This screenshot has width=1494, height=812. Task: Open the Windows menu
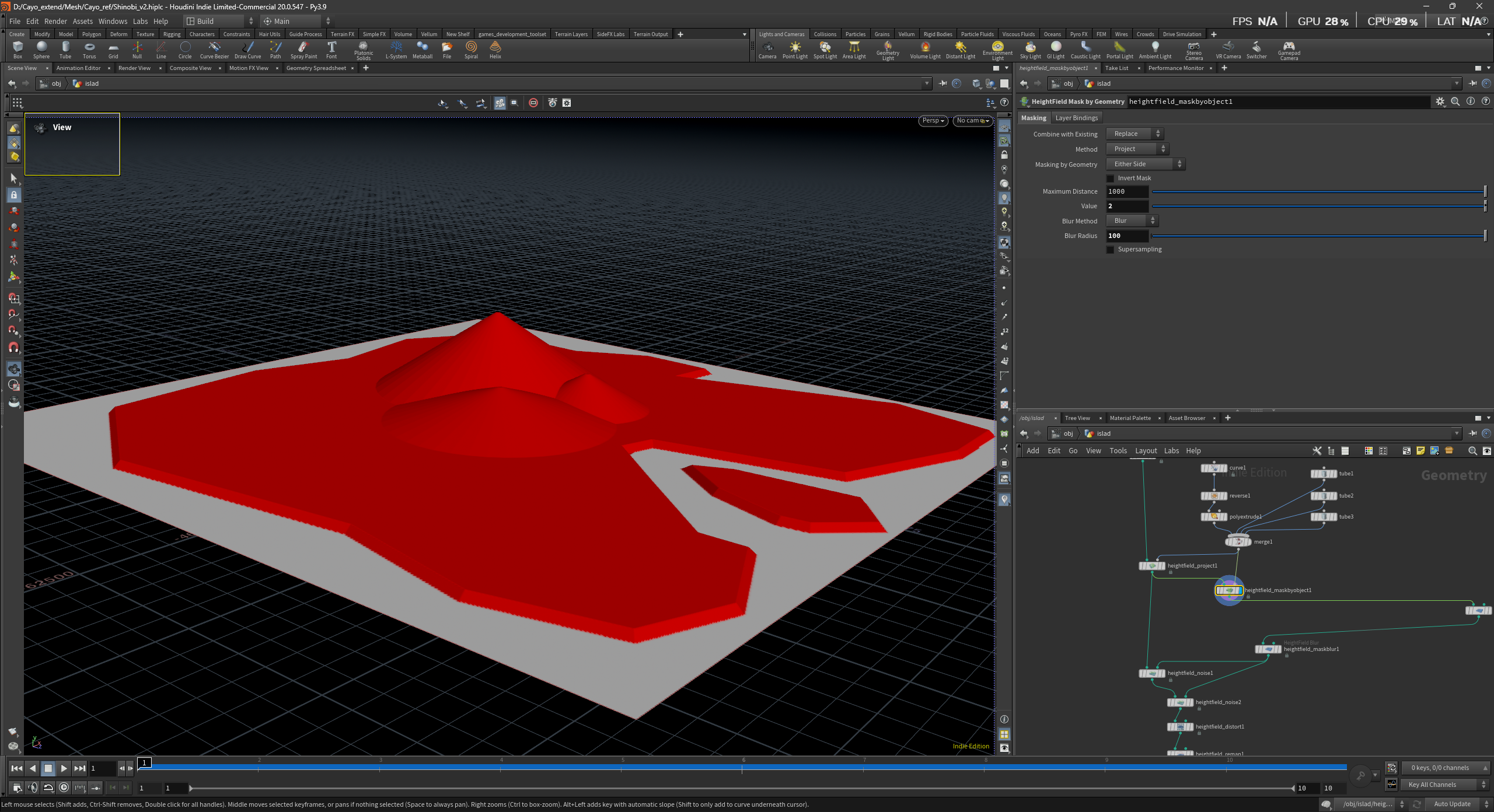(x=113, y=21)
